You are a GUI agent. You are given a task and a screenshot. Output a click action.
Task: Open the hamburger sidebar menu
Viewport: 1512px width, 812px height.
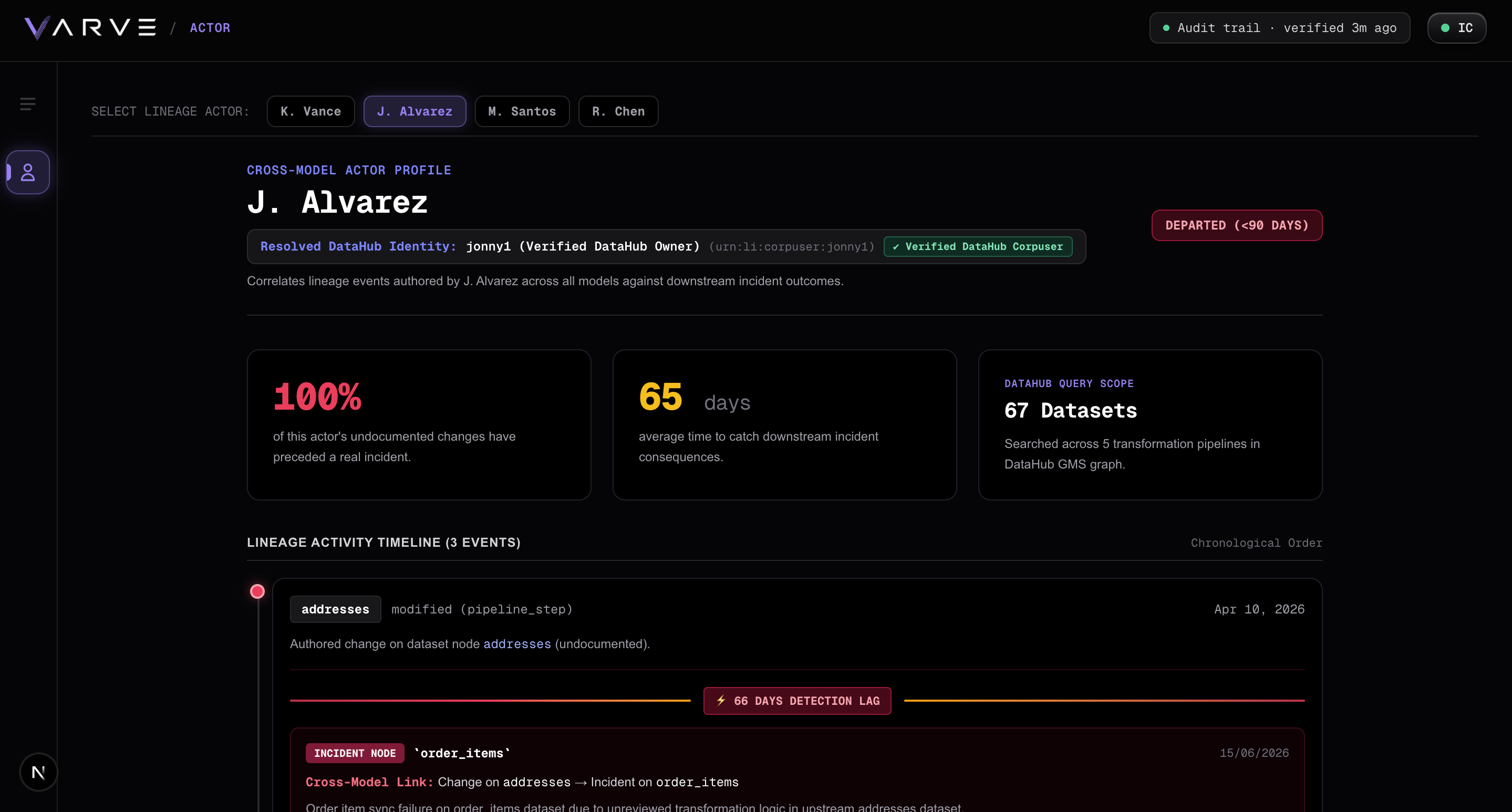pos(28,104)
